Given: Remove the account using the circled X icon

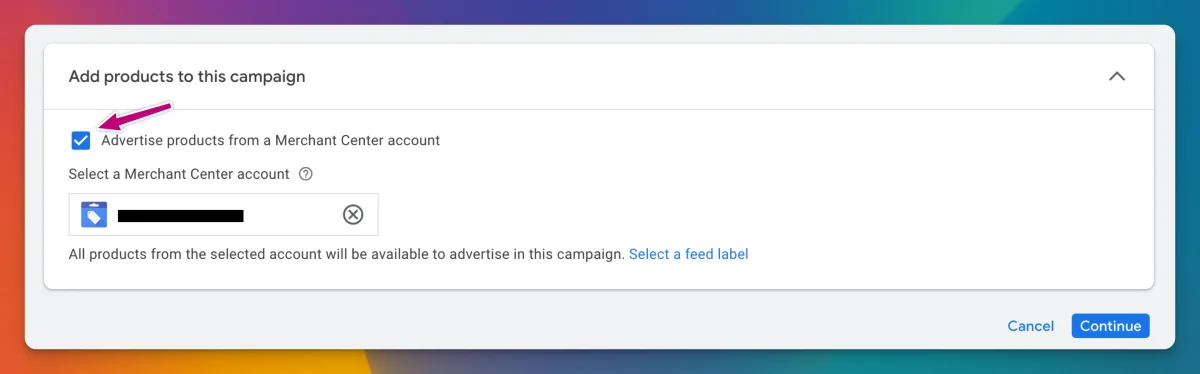Looking at the screenshot, I should point(353,214).
